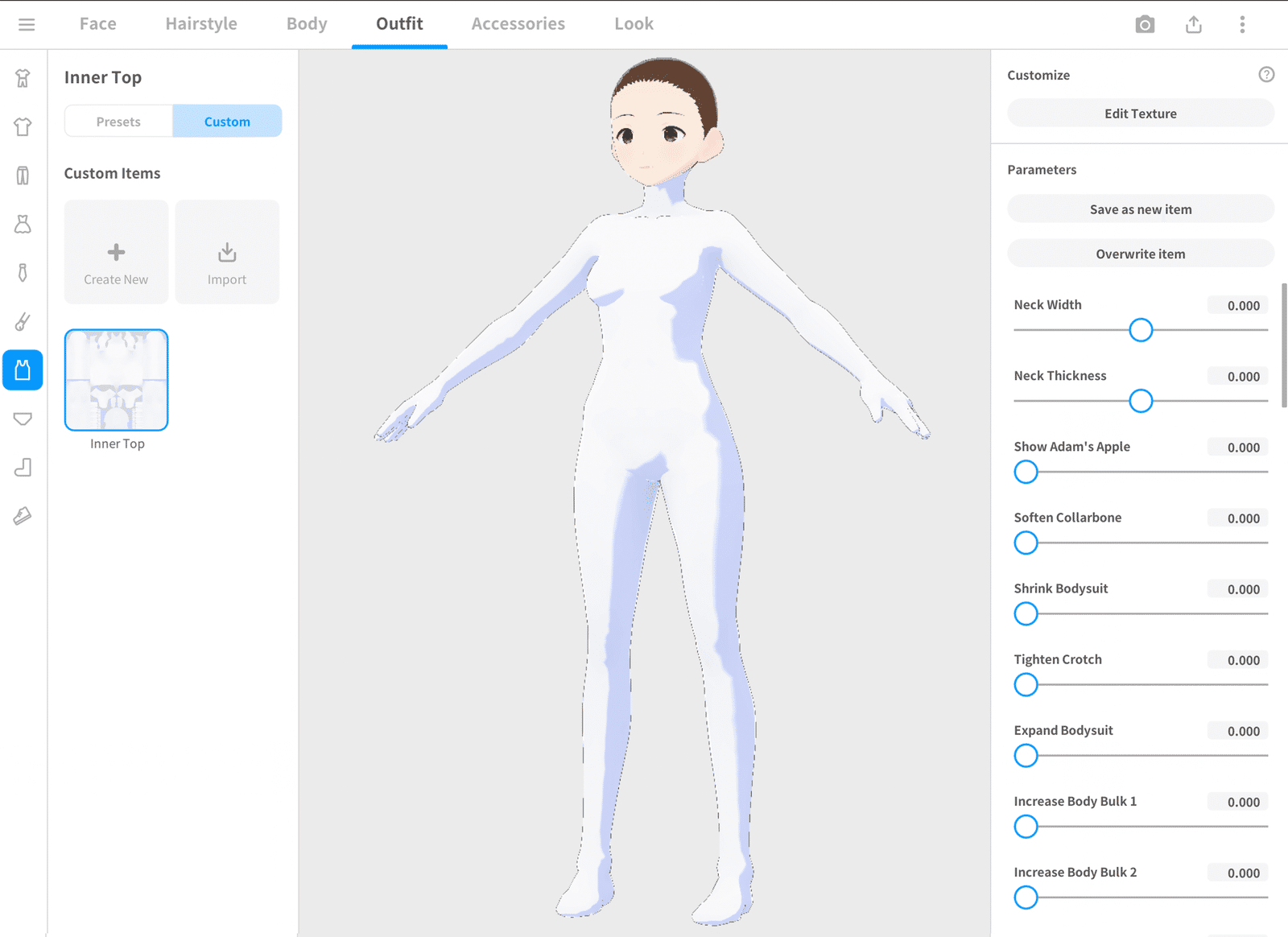Screen dimensions: 1288x937
Task: Open the Customize help question icon
Action: pyautogui.click(x=1266, y=74)
